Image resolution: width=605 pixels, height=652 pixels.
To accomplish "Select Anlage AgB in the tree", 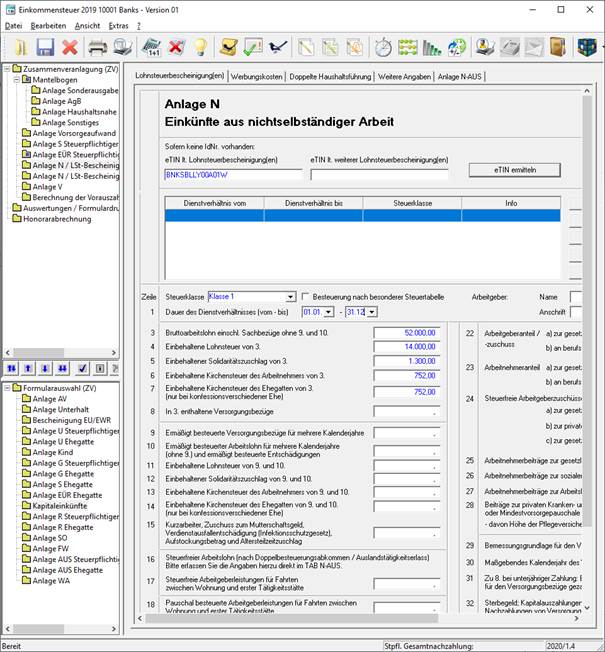I will click(x=61, y=101).
